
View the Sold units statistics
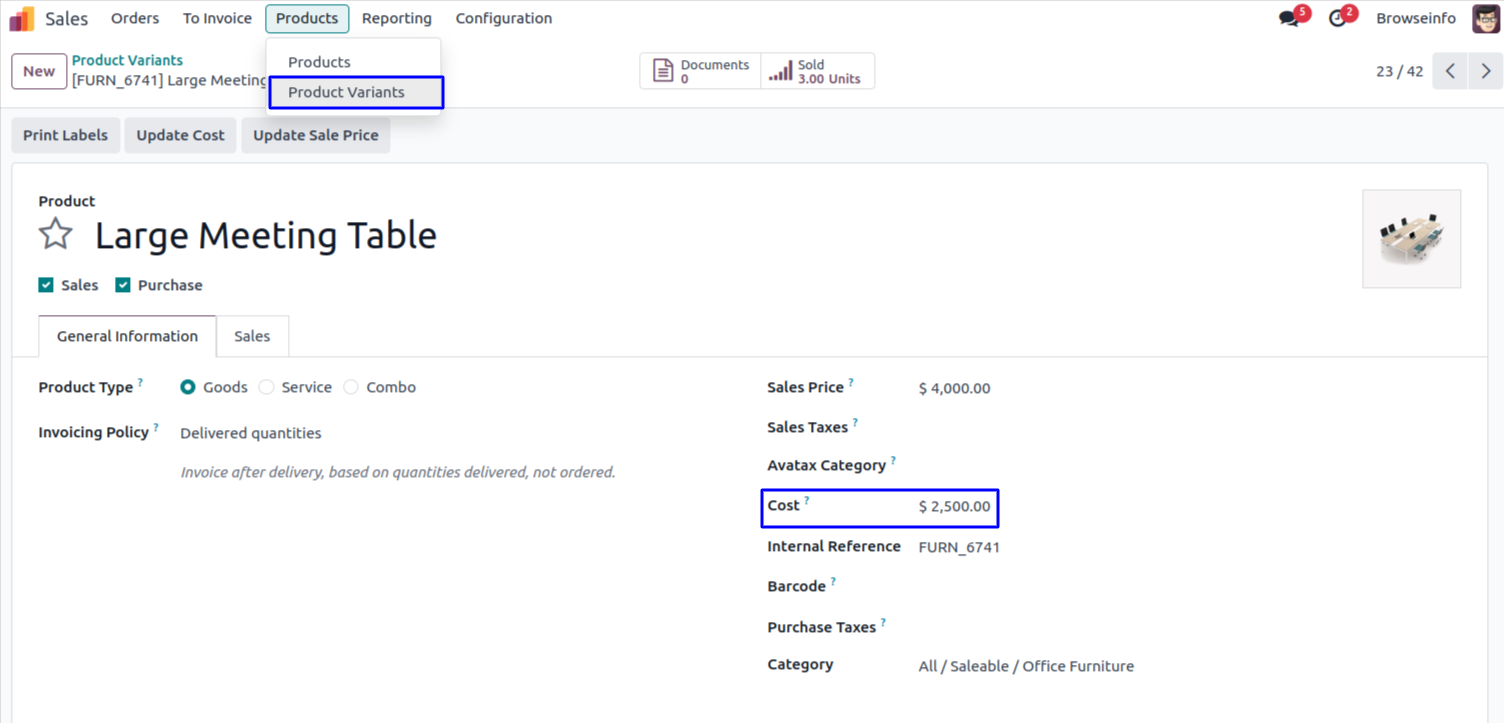816,71
